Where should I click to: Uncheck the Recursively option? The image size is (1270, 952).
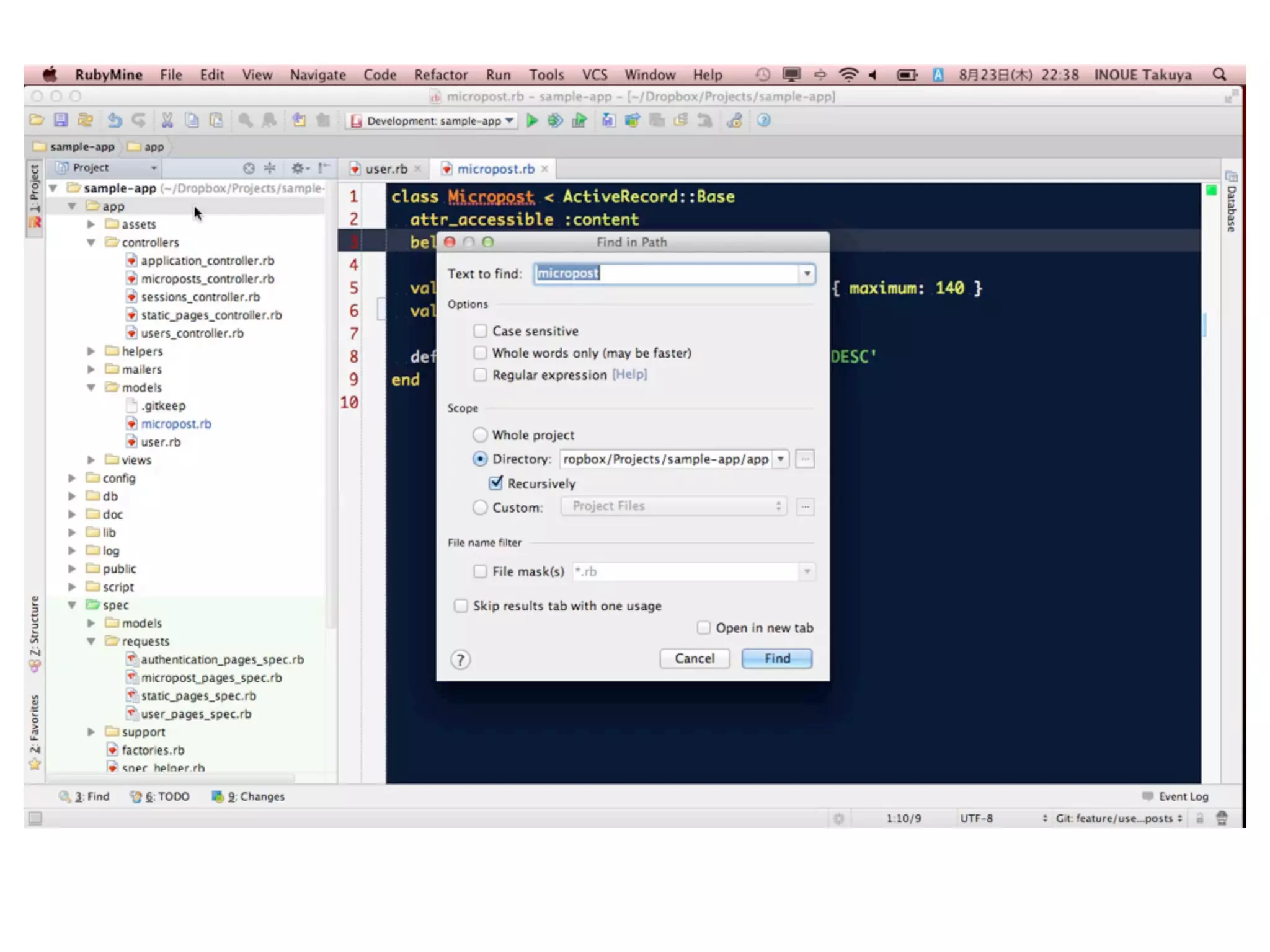(x=496, y=483)
